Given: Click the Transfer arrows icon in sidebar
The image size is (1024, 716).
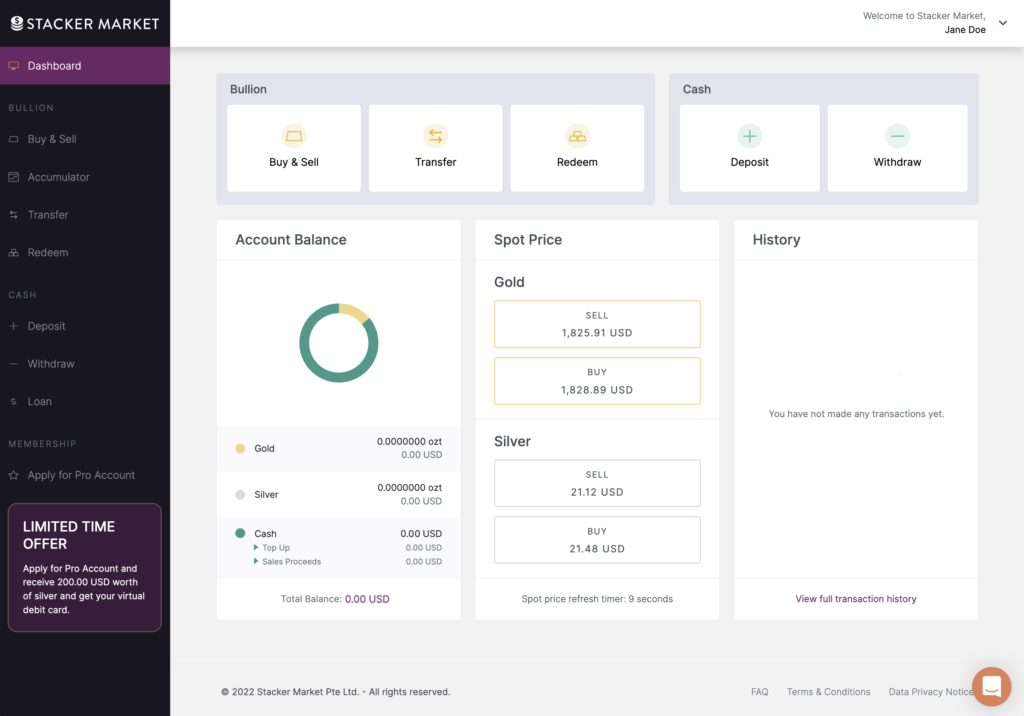Looking at the screenshot, I should click(x=13, y=215).
